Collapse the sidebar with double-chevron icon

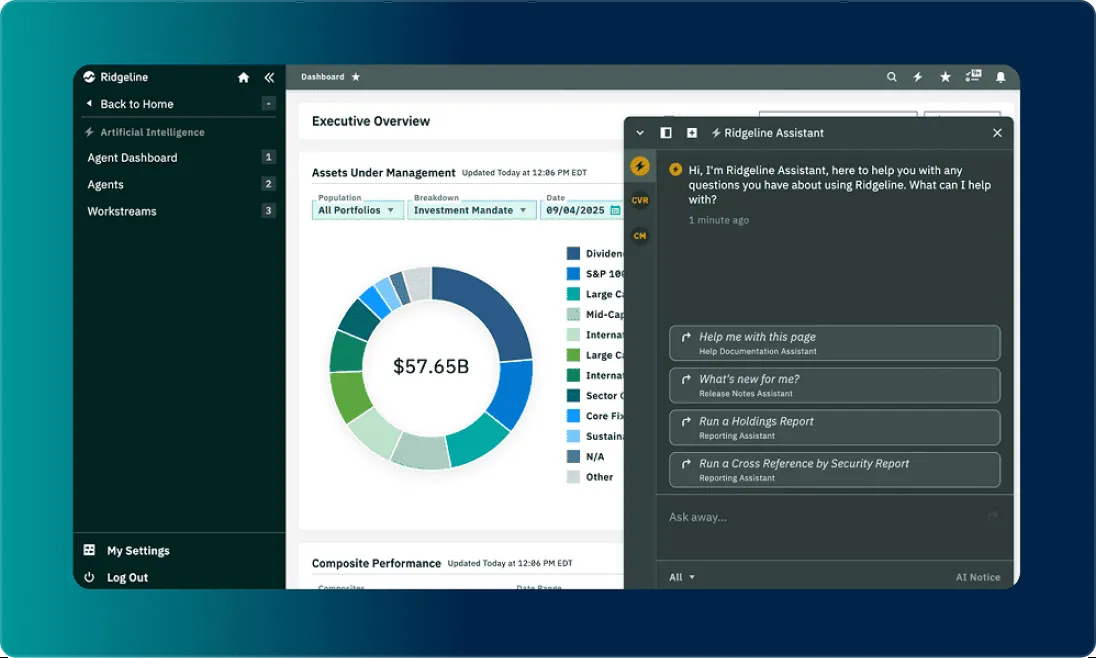pos(269,77)
